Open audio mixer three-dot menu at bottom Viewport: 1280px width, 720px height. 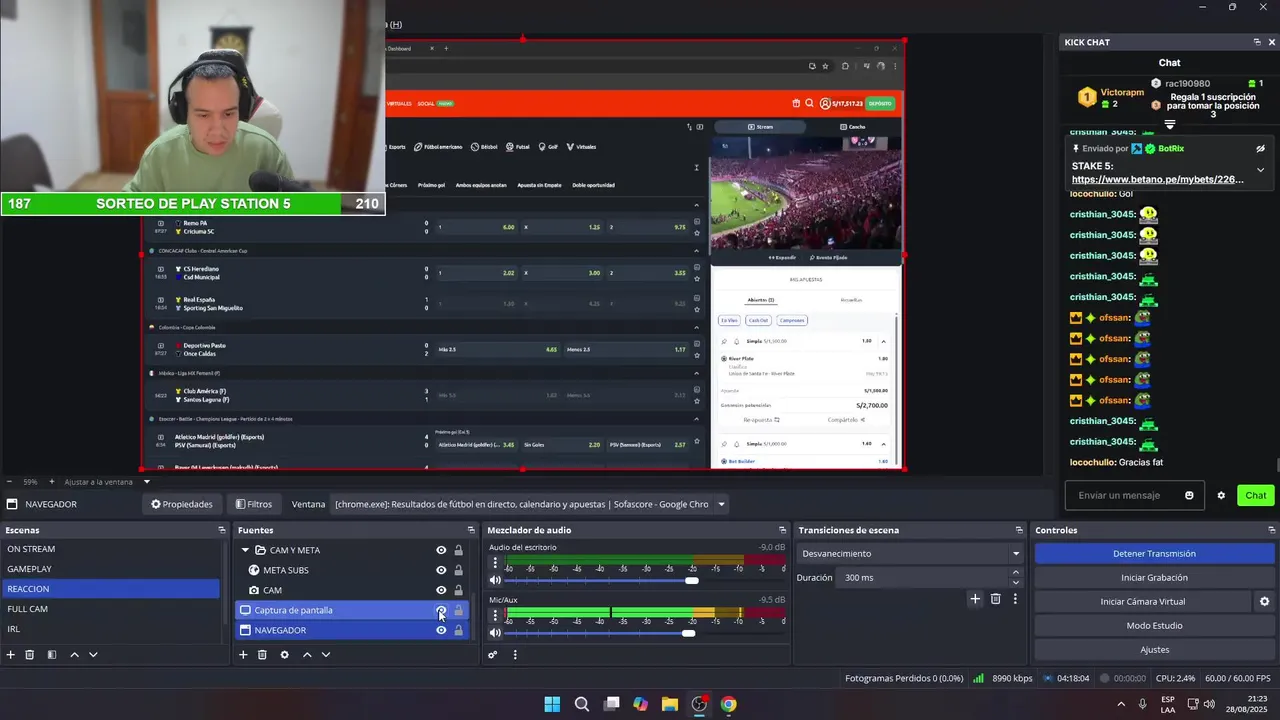click(515, 655)
